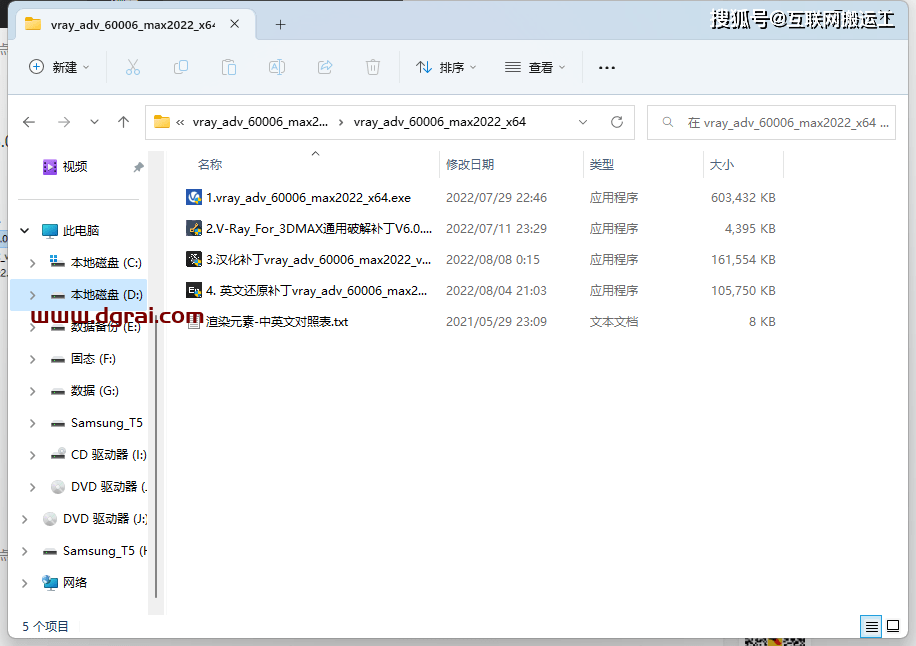
Task: Click the 5 个项目 status text
Action: click(45, 627)
